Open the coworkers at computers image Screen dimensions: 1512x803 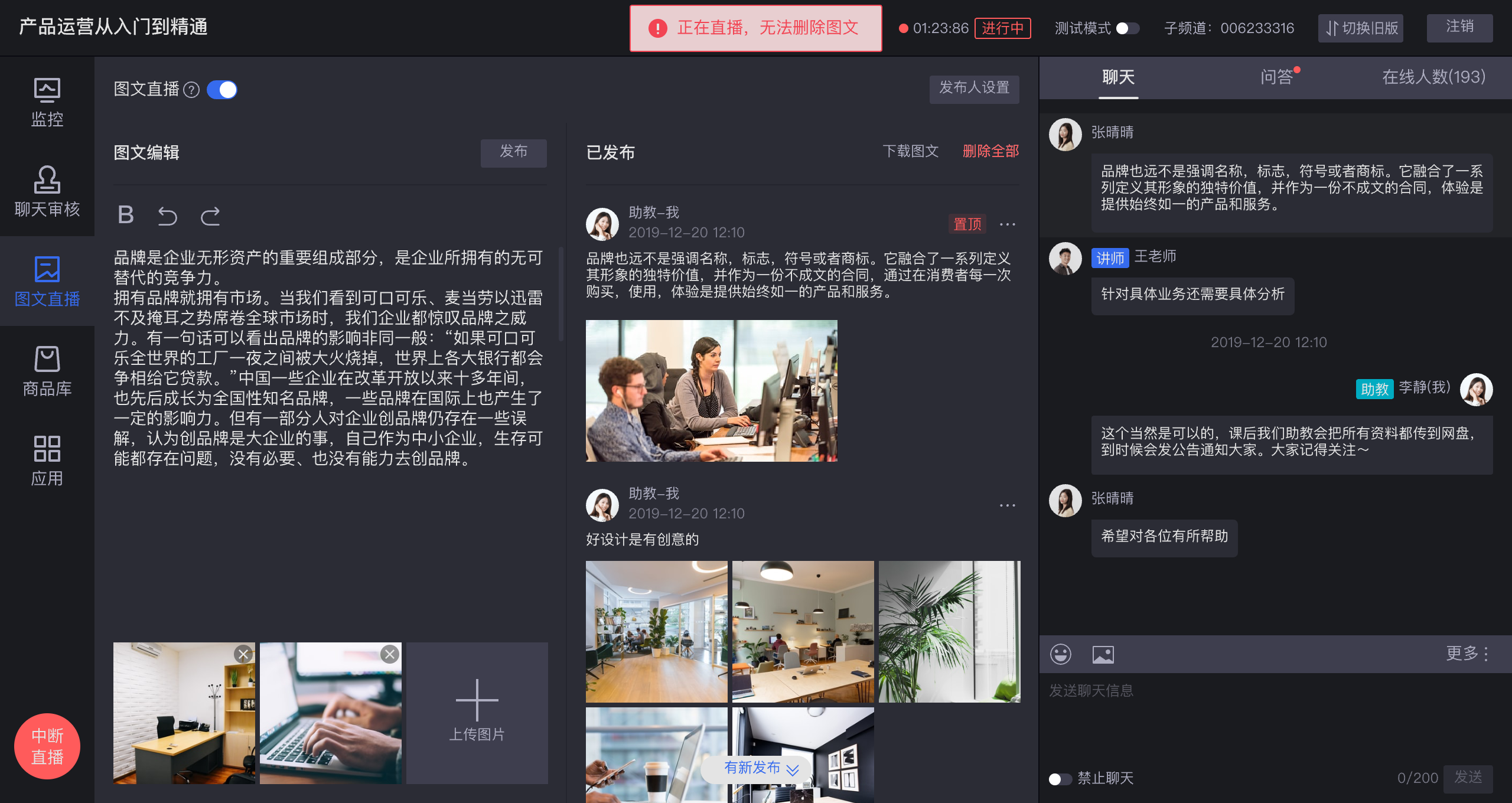[711, 391]
